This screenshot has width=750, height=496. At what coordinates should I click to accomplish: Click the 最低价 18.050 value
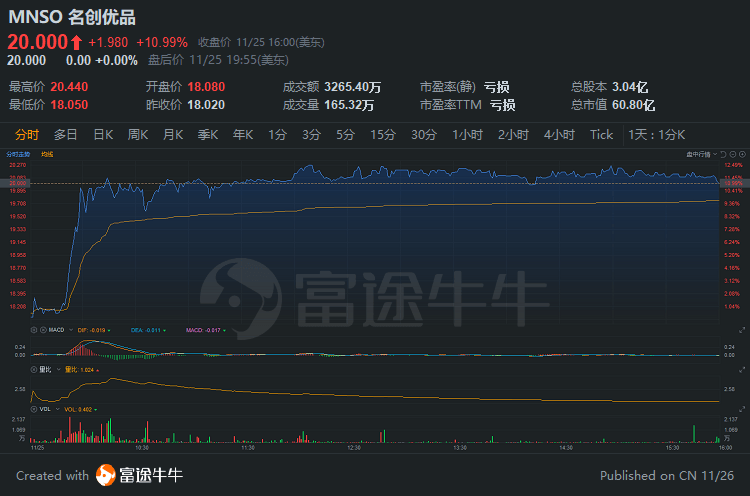[x=69, y=105]
